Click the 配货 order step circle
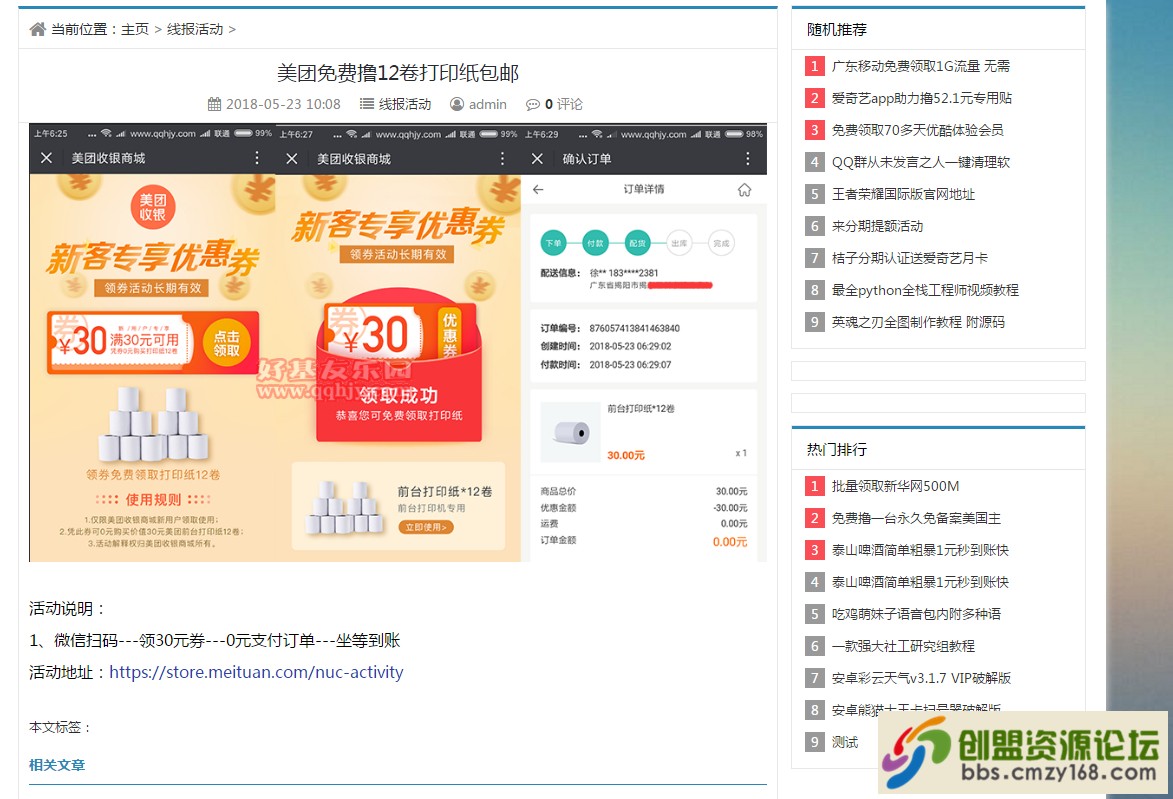This screenshot has height=799, width=1173. [637, 243]
